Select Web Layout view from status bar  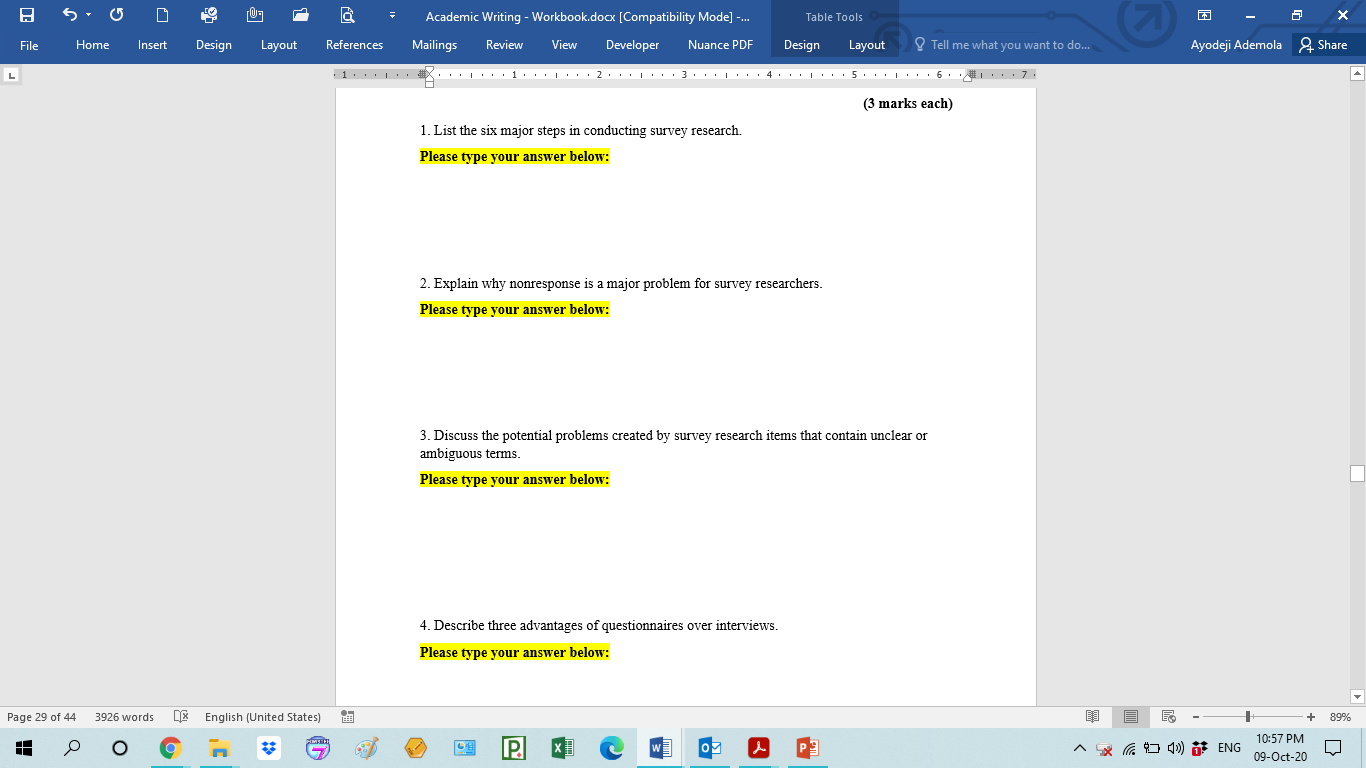click(1167, 716)
